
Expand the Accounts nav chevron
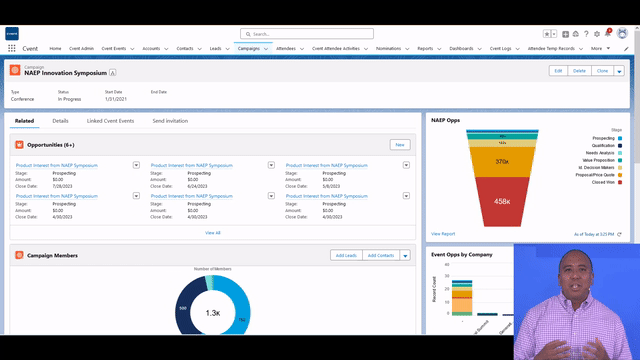click(166, 49)
